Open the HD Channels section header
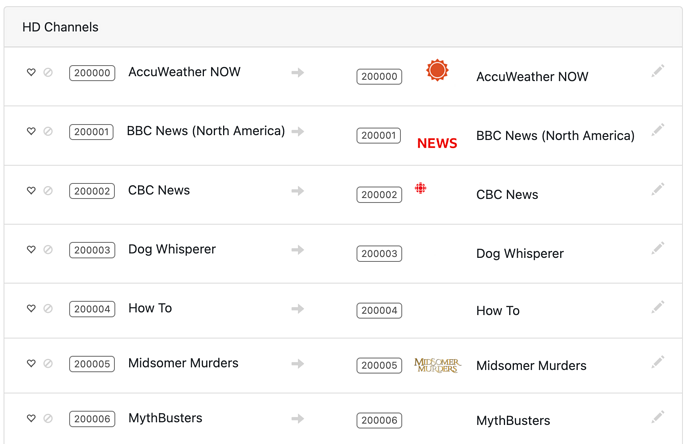The image size is (690, 444). click(60, 27)
